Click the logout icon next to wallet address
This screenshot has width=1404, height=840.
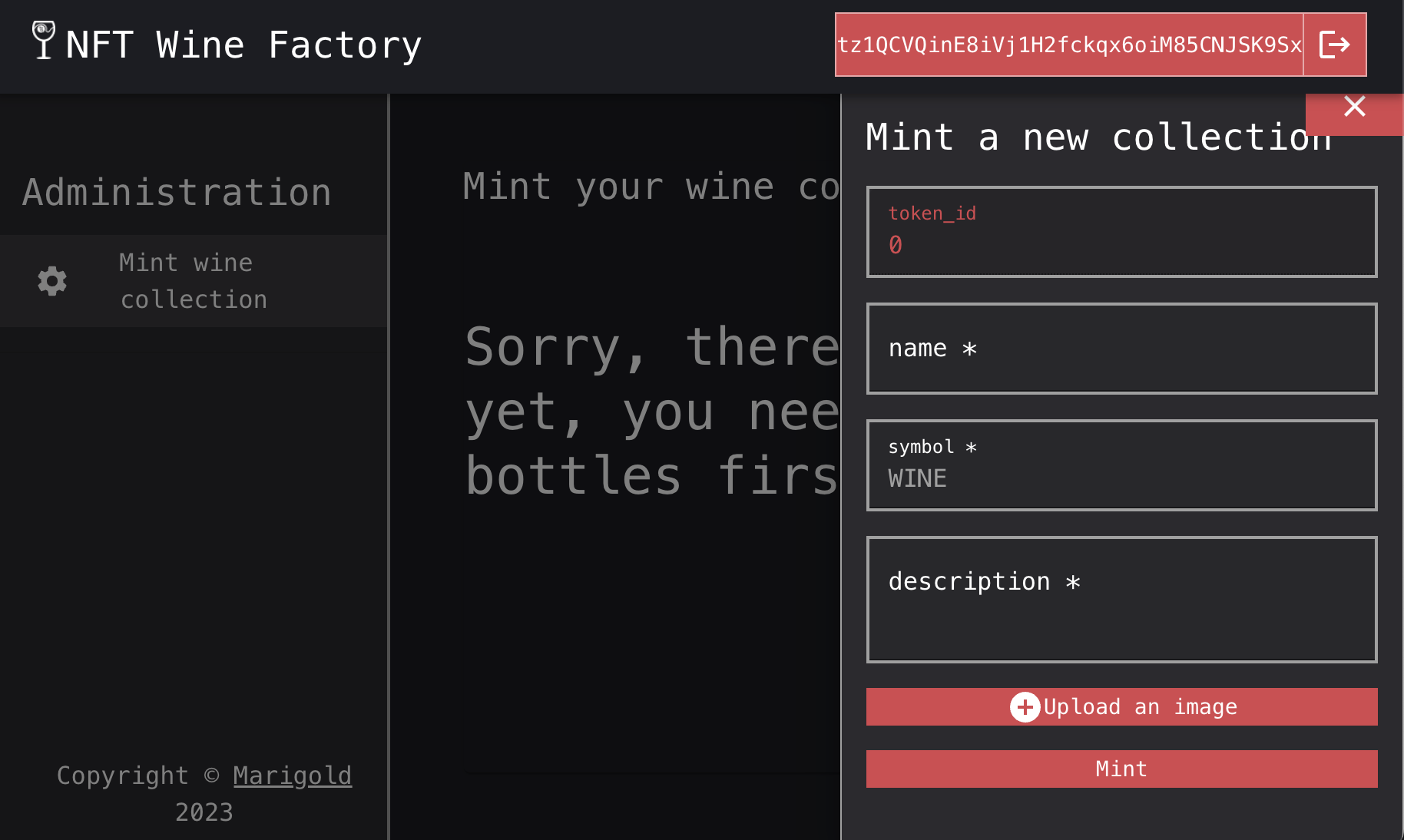1334,45
